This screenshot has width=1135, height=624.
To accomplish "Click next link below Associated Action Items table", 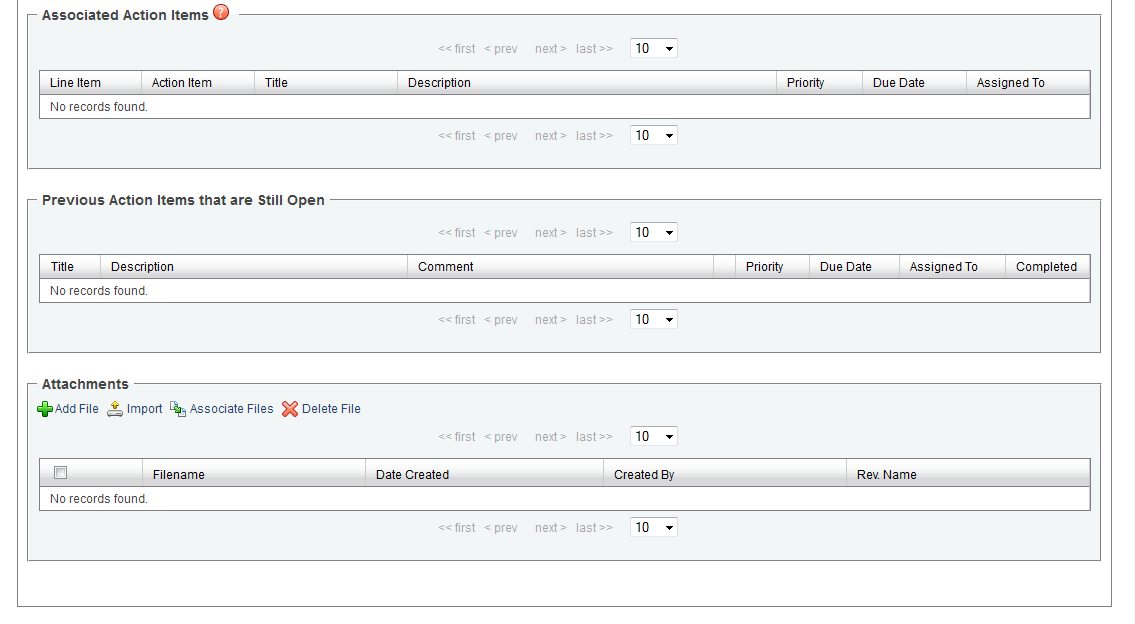I will pyautogui.click(x=550, y=135).
